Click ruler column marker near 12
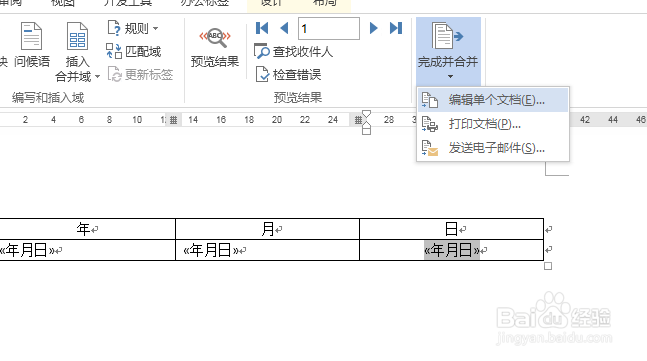 pos(174,120)
